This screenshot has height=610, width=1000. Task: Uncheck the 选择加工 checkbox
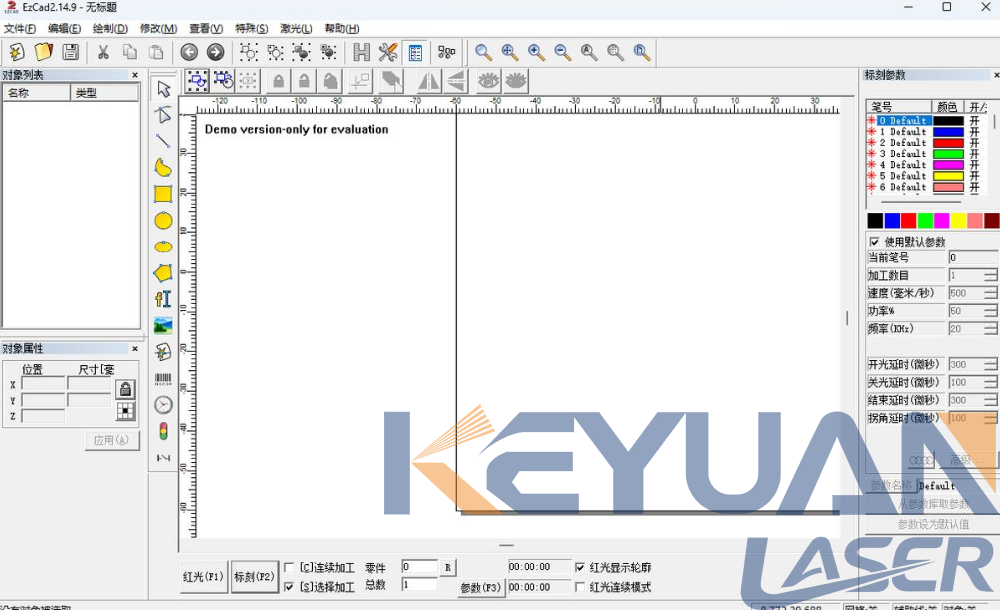click(289, 586)
